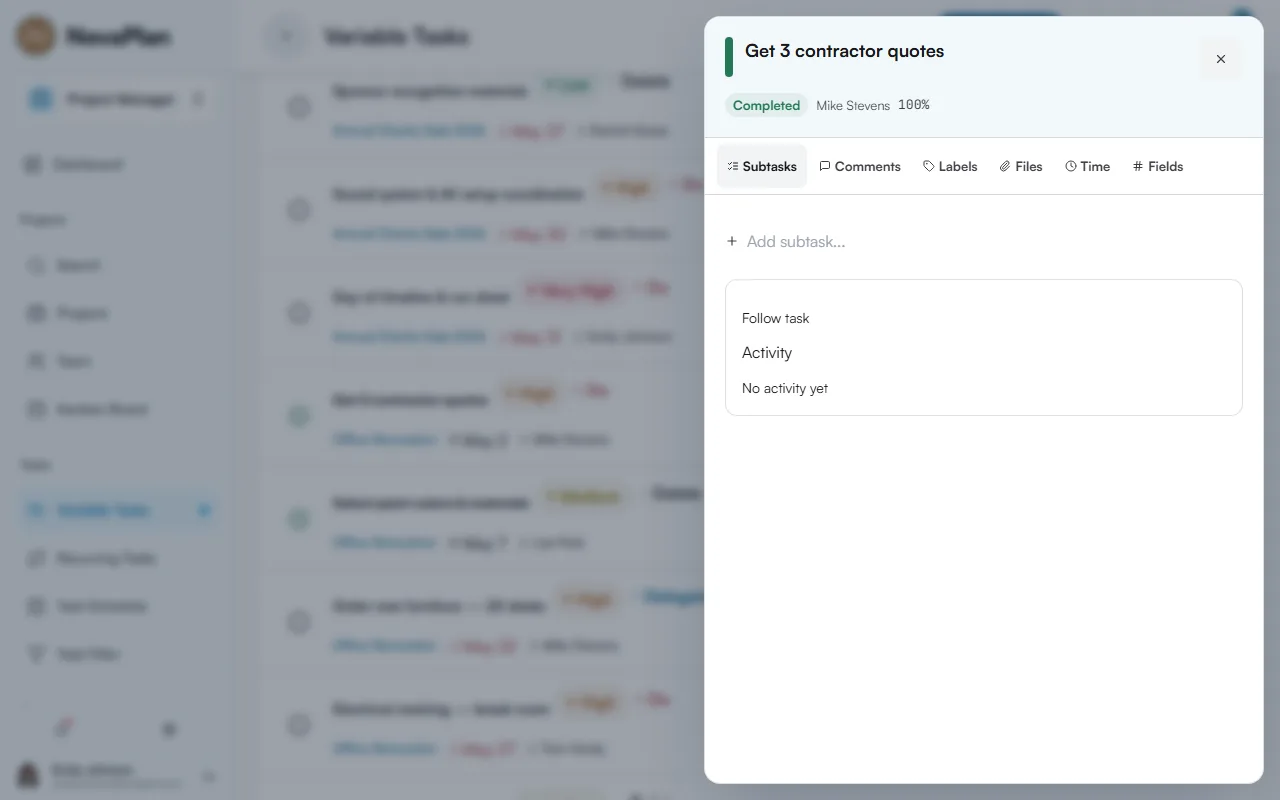The image size is (1280, 800).
Task: Switch to the Fields tab
Action: pyautogui.click(x=1158, y=166)
